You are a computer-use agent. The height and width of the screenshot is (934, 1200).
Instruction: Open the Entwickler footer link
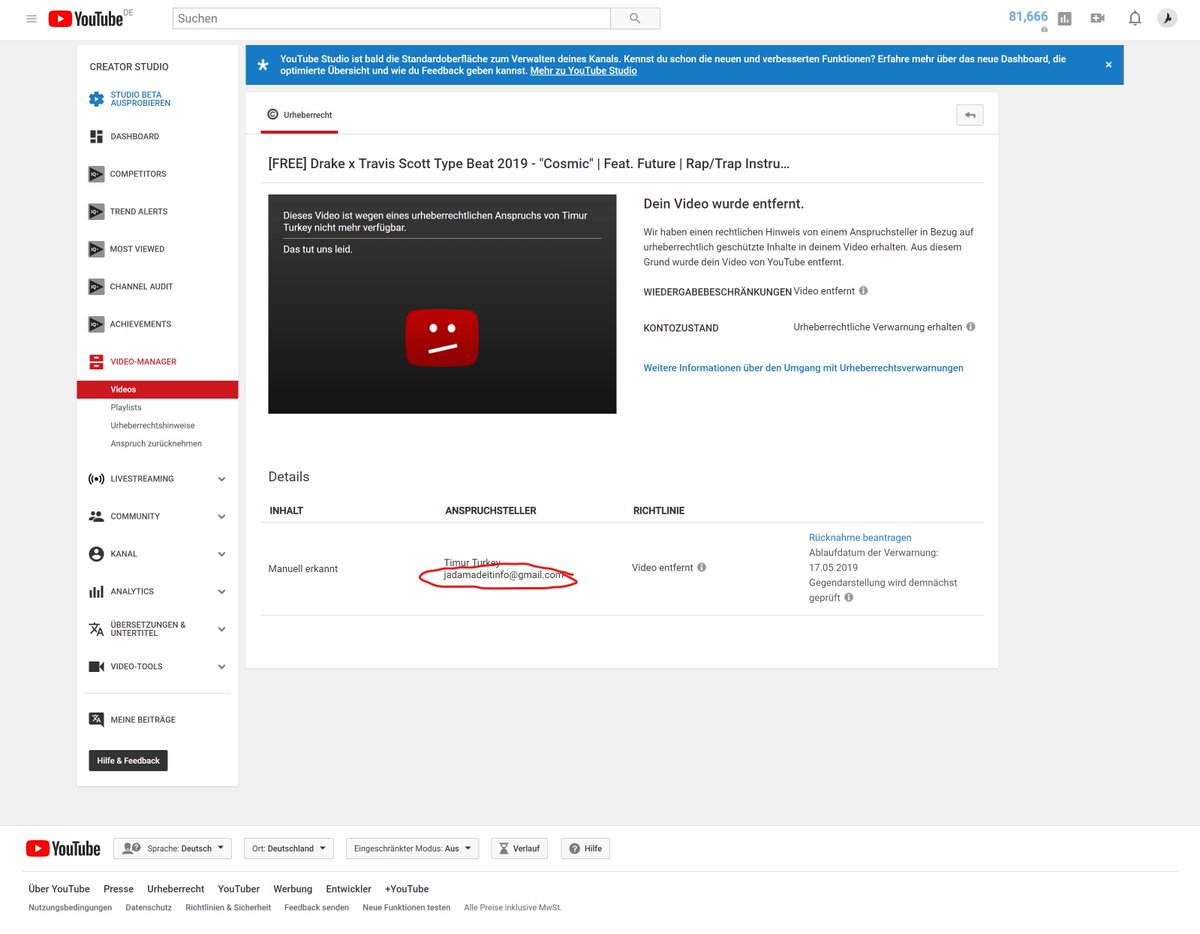tap(348, 889)
